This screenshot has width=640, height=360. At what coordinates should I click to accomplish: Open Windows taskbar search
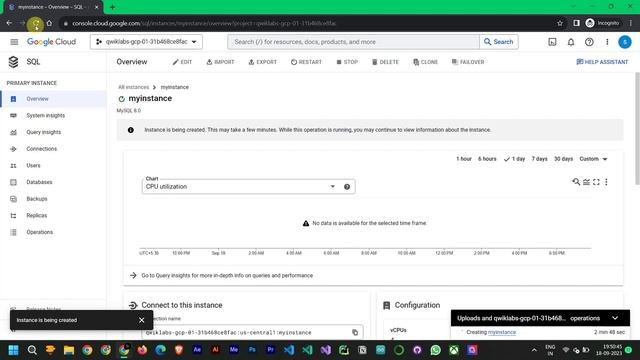(32, 350)
